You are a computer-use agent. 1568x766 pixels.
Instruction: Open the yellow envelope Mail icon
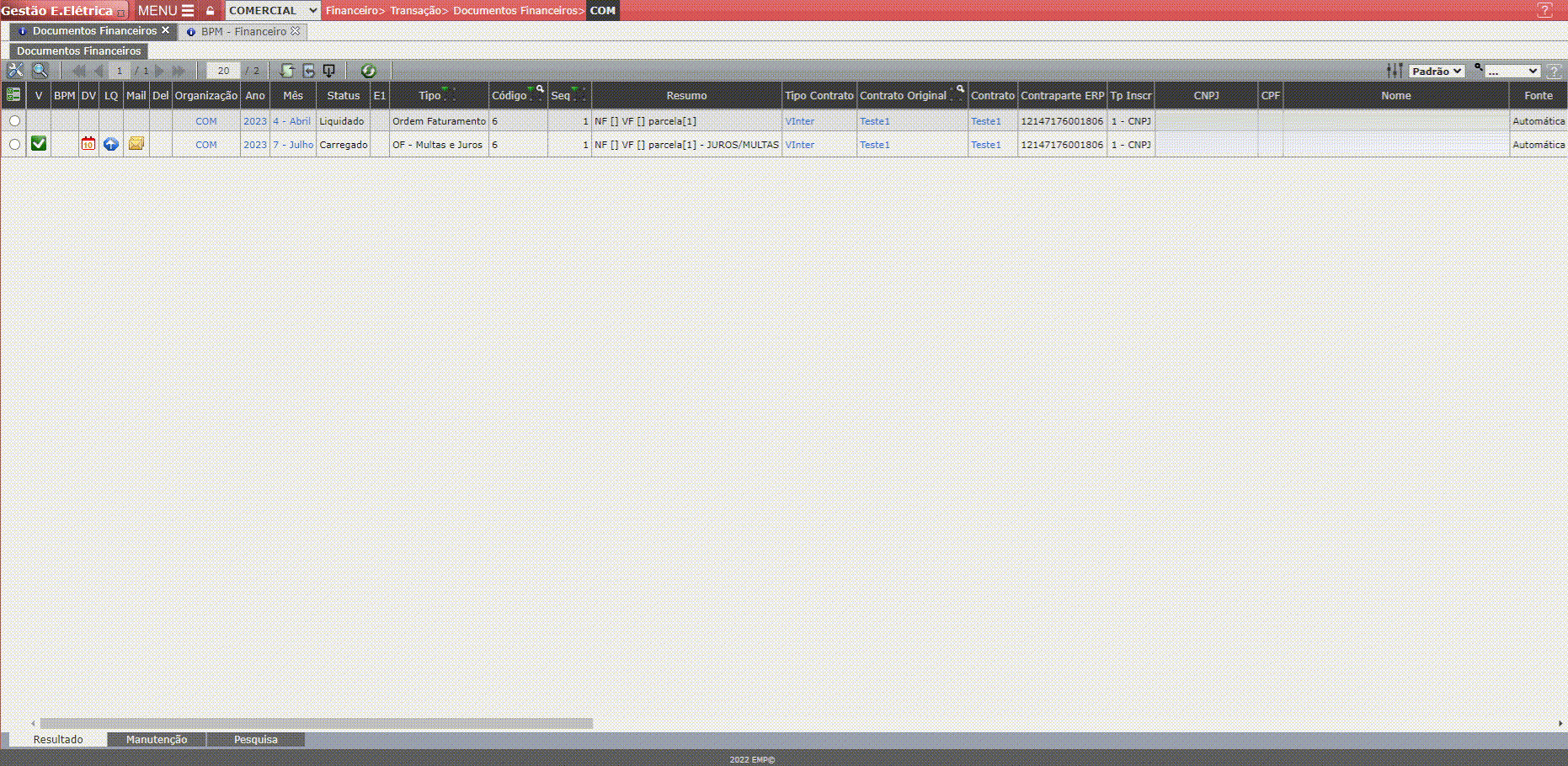[136, 144]
